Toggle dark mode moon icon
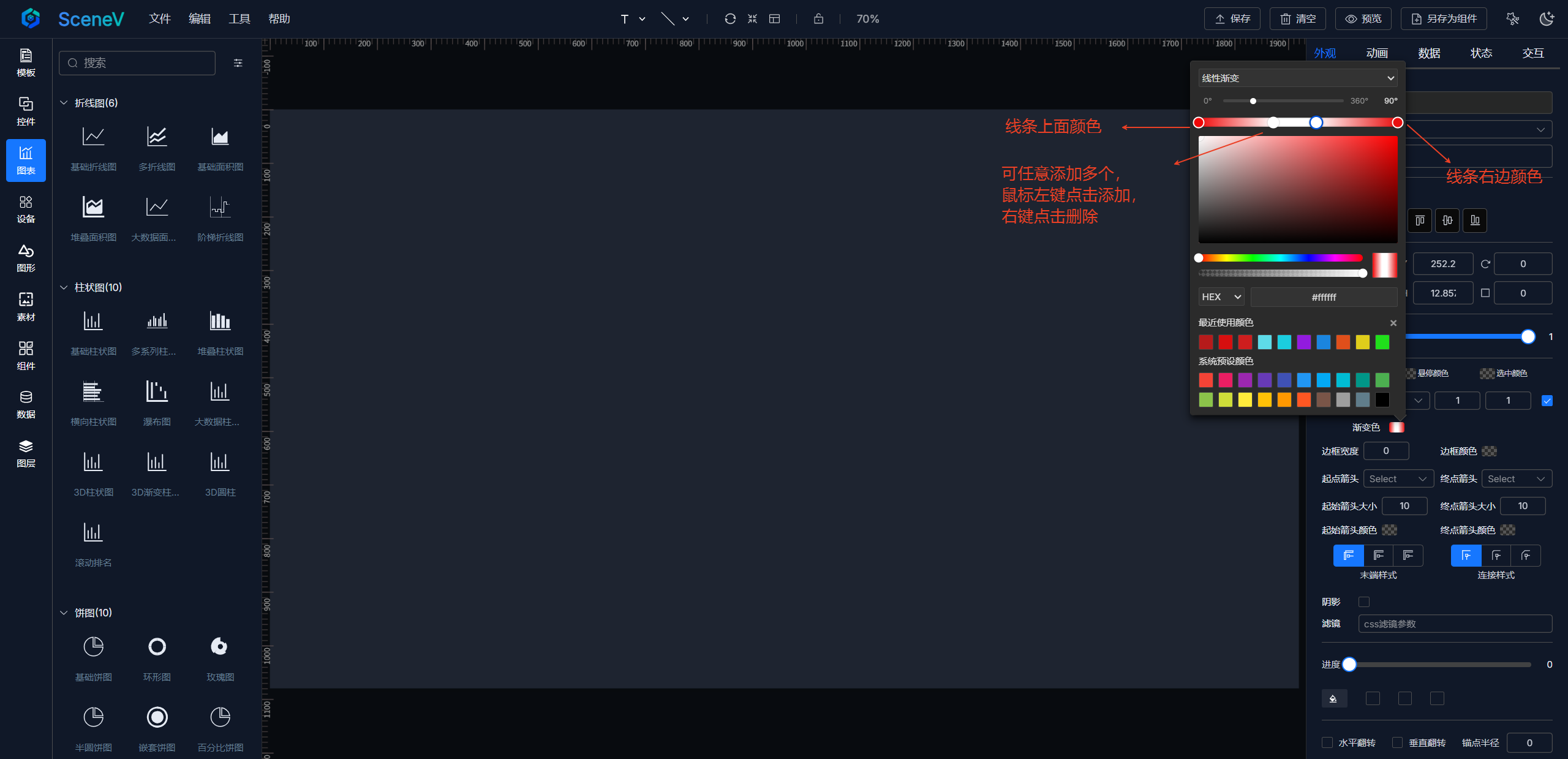 coord(1546,19)
